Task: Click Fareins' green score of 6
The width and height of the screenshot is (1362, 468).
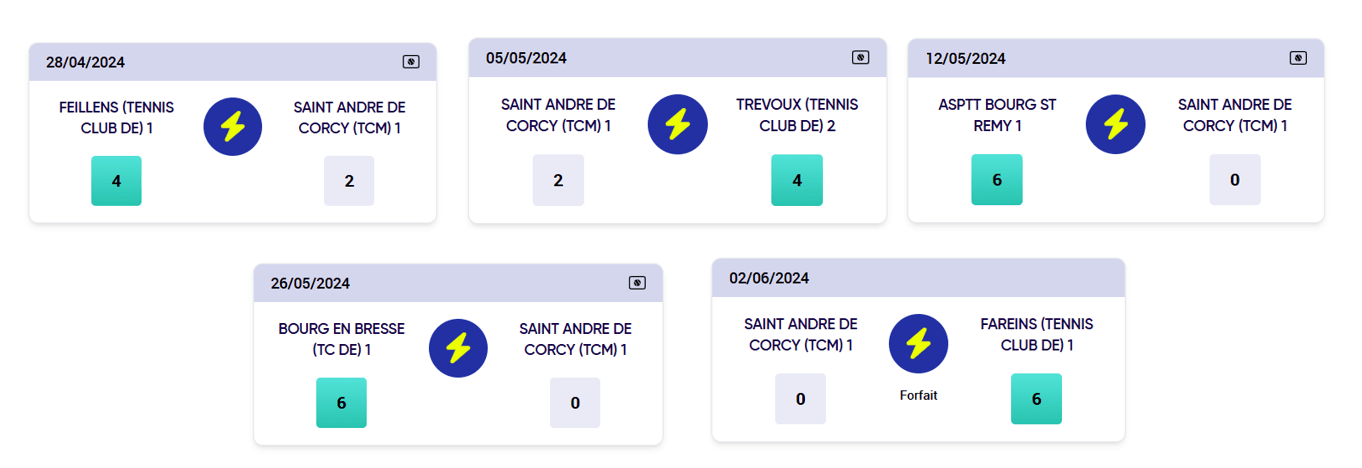Action: pyautogui.click(x=1036, y=399)
